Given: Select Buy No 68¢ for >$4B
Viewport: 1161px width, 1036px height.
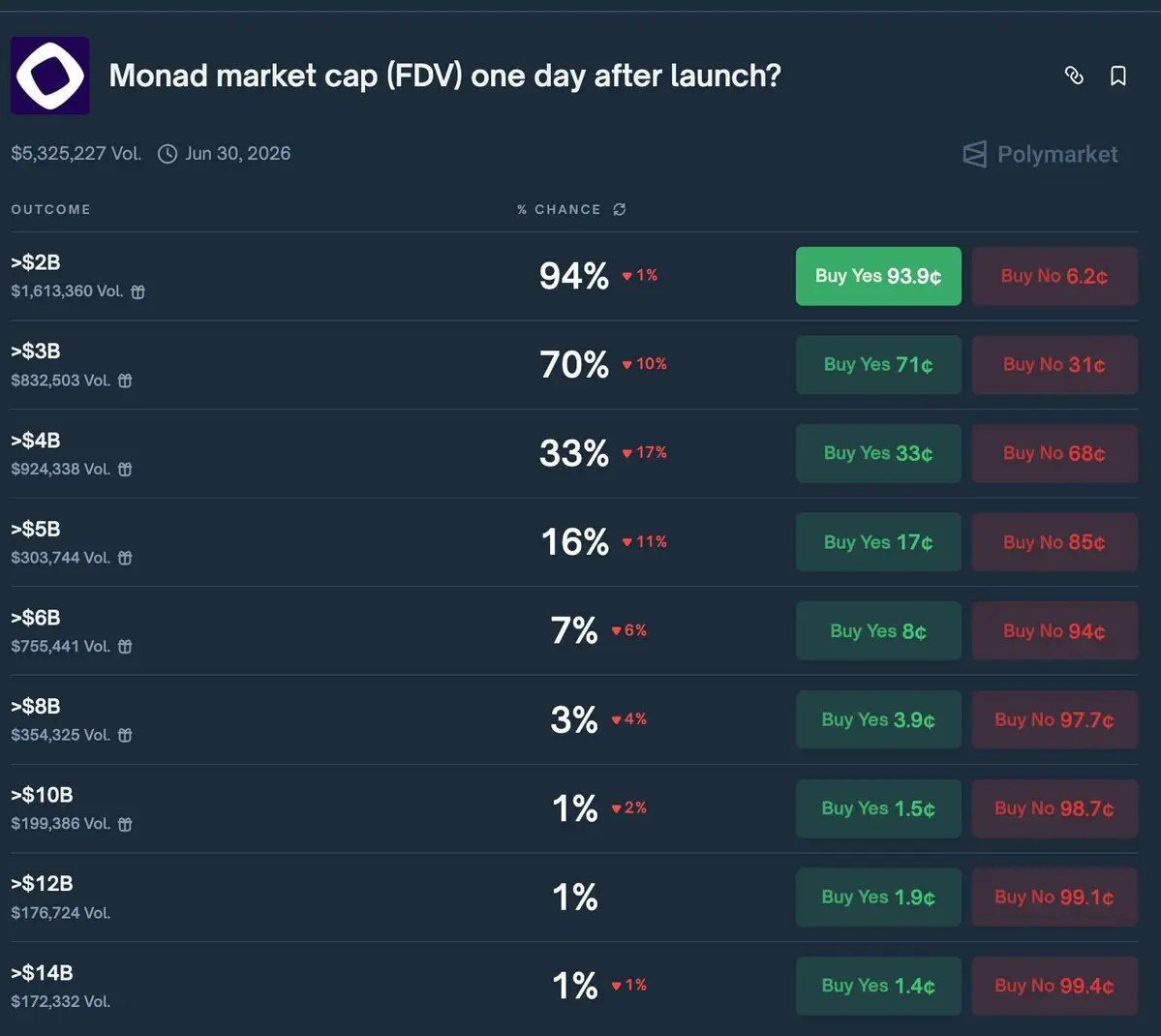Looking at the screenshot, I should tap(1054, 454).
